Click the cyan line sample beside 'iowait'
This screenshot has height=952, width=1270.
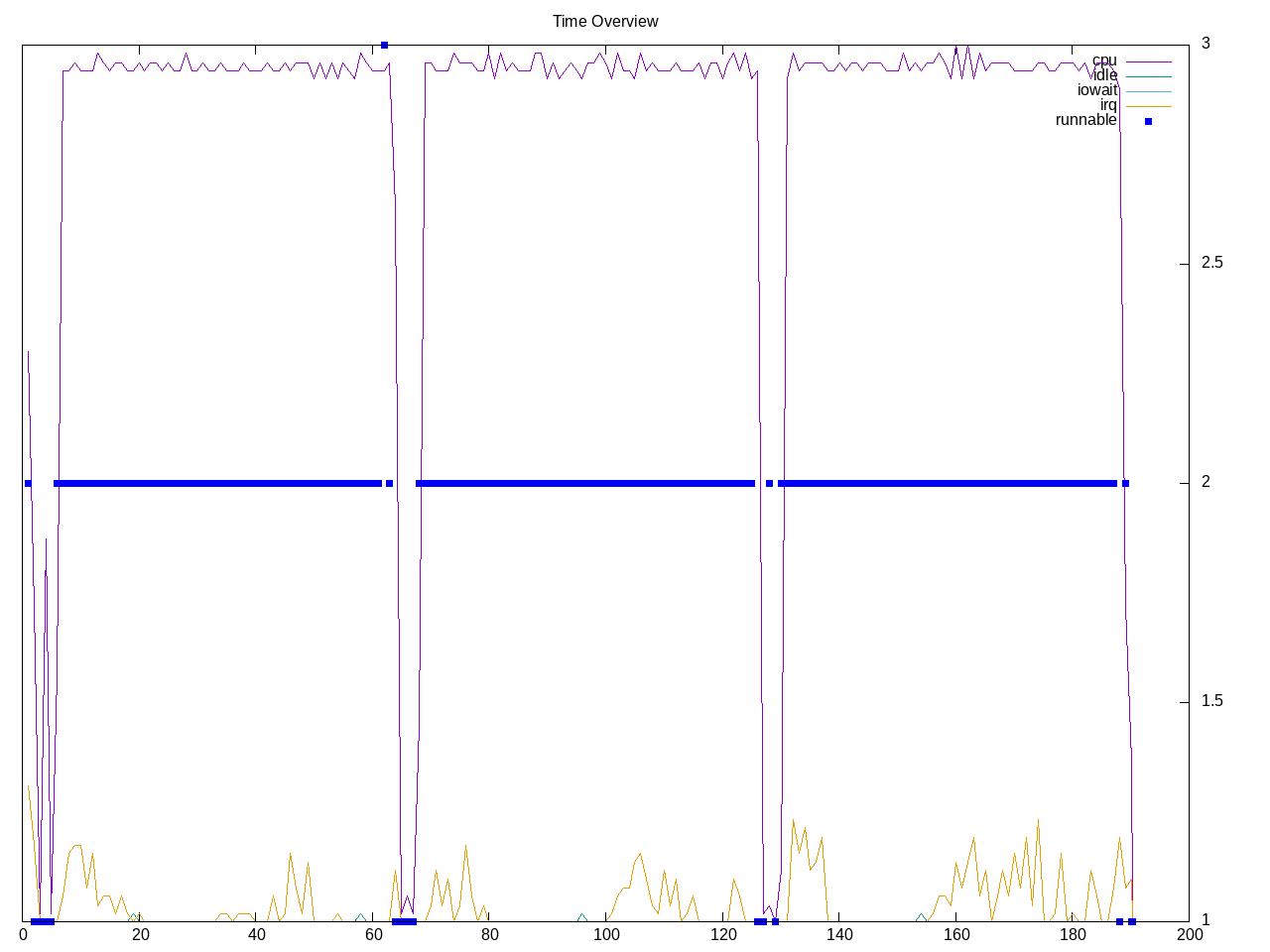pos(1148,91)
